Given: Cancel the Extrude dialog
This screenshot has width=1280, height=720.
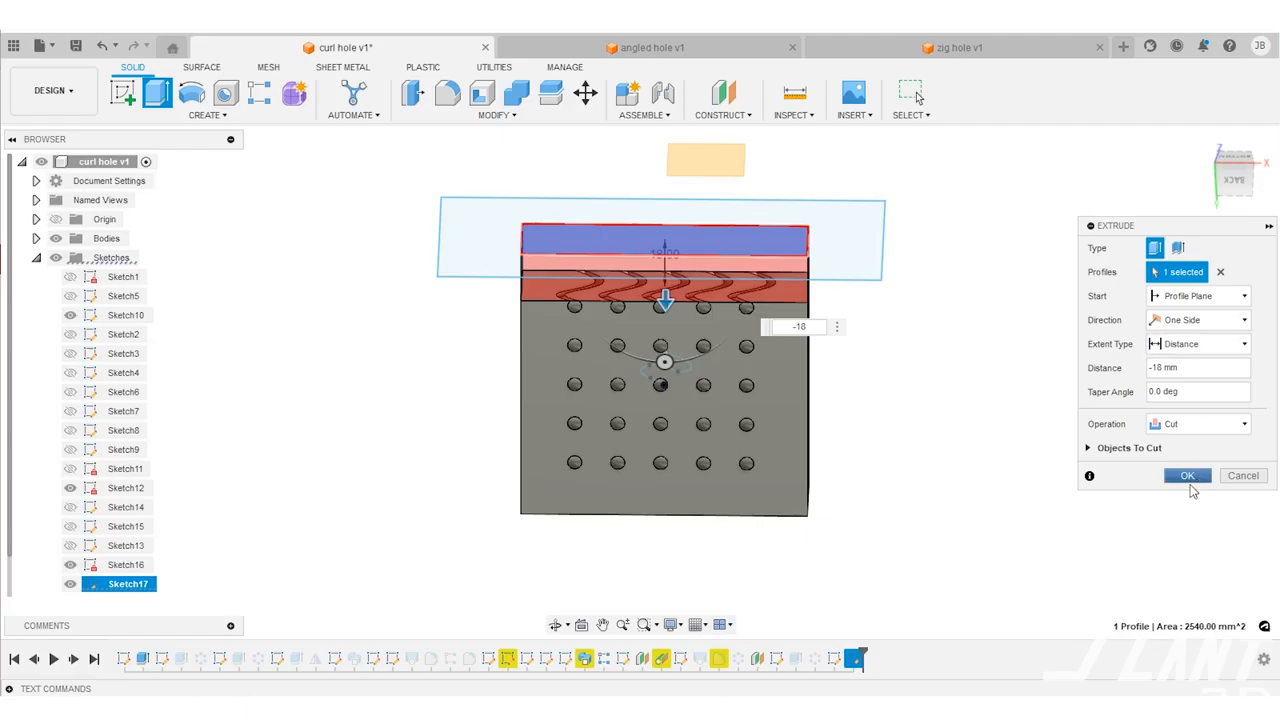Looking at the screenshot, I should [1243, 476].
